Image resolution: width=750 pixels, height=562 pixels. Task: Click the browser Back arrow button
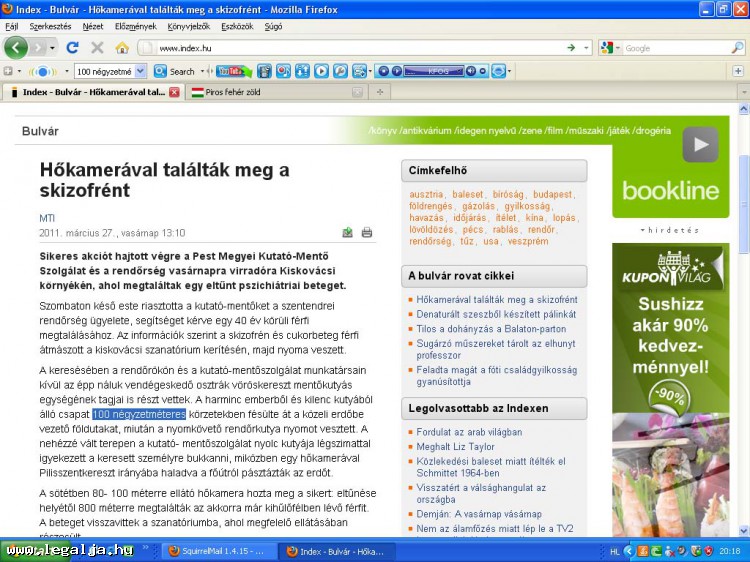pos(16,47)
